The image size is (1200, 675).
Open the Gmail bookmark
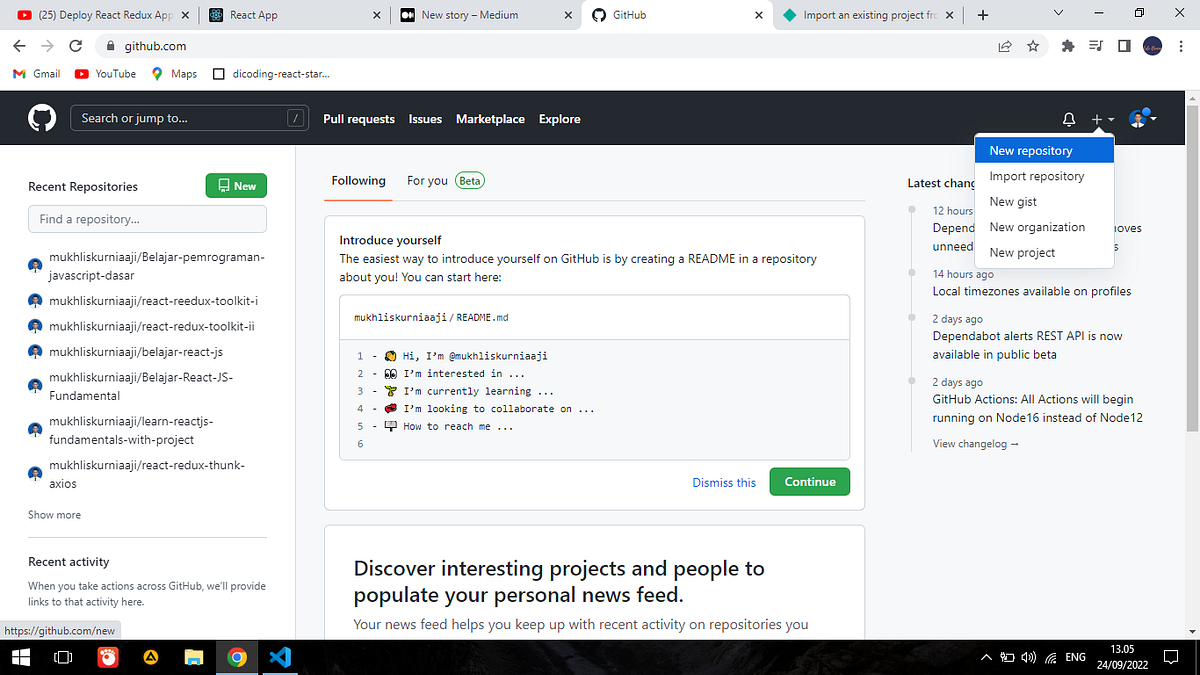pyautogui.click(x=36, y=73)
